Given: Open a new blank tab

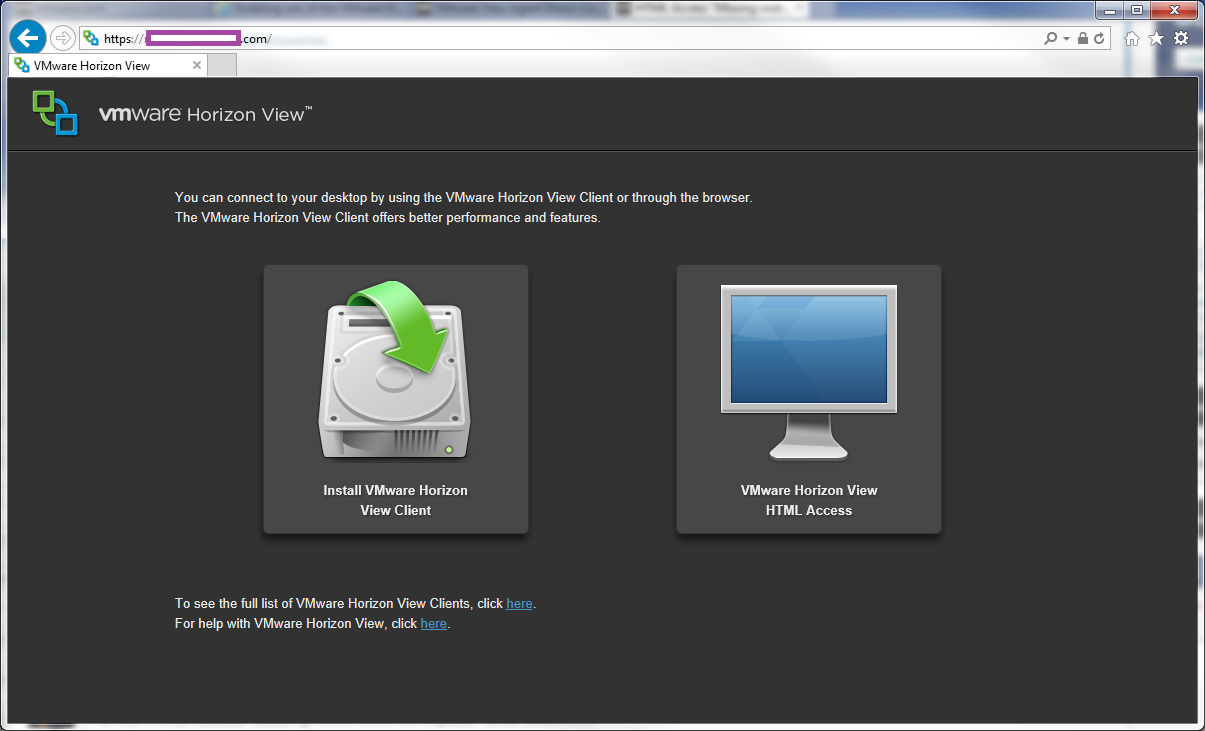Looking at the screenshot, I should (222, 65).
